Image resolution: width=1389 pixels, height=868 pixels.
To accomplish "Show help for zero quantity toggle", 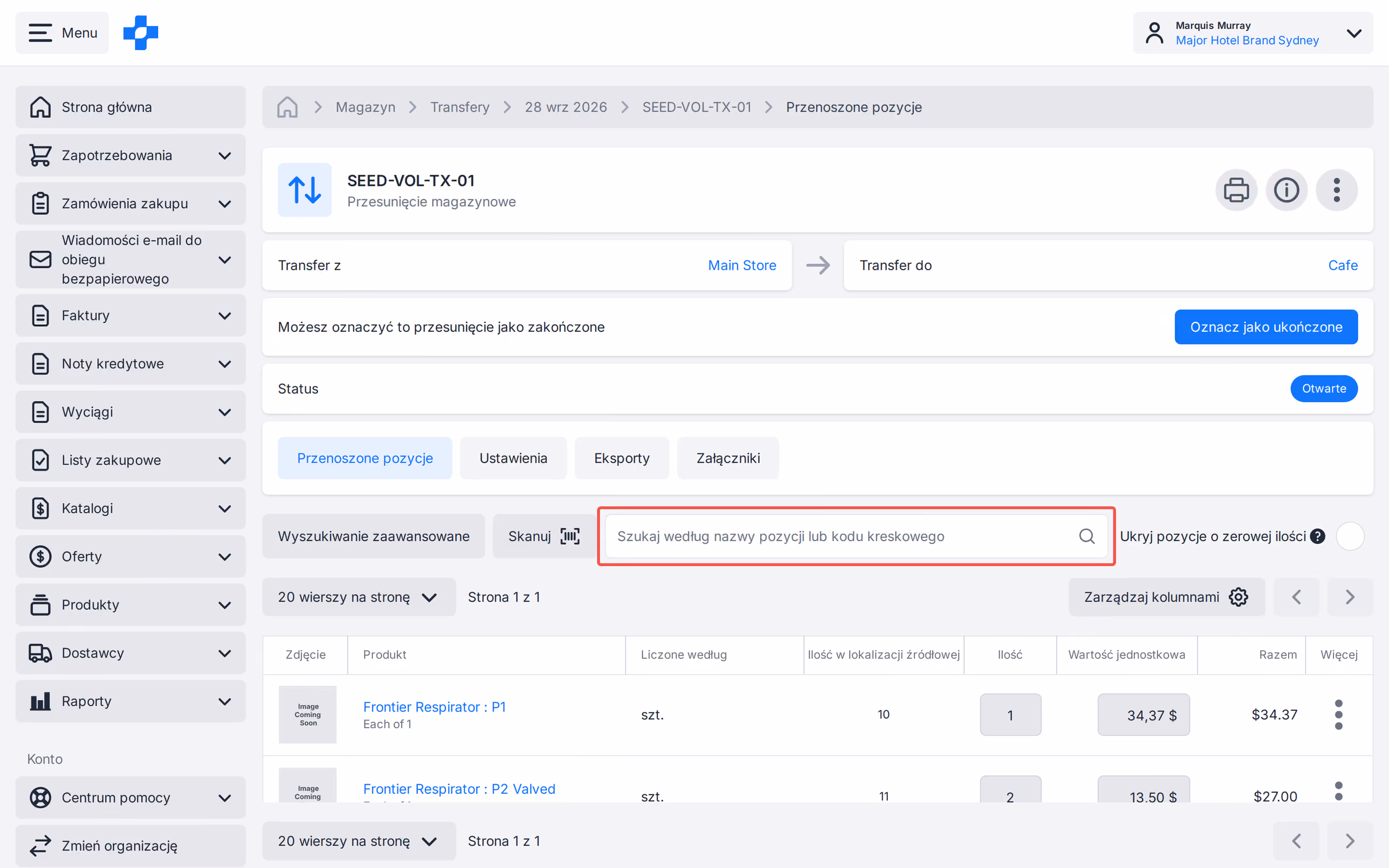I will [1318, 536].
